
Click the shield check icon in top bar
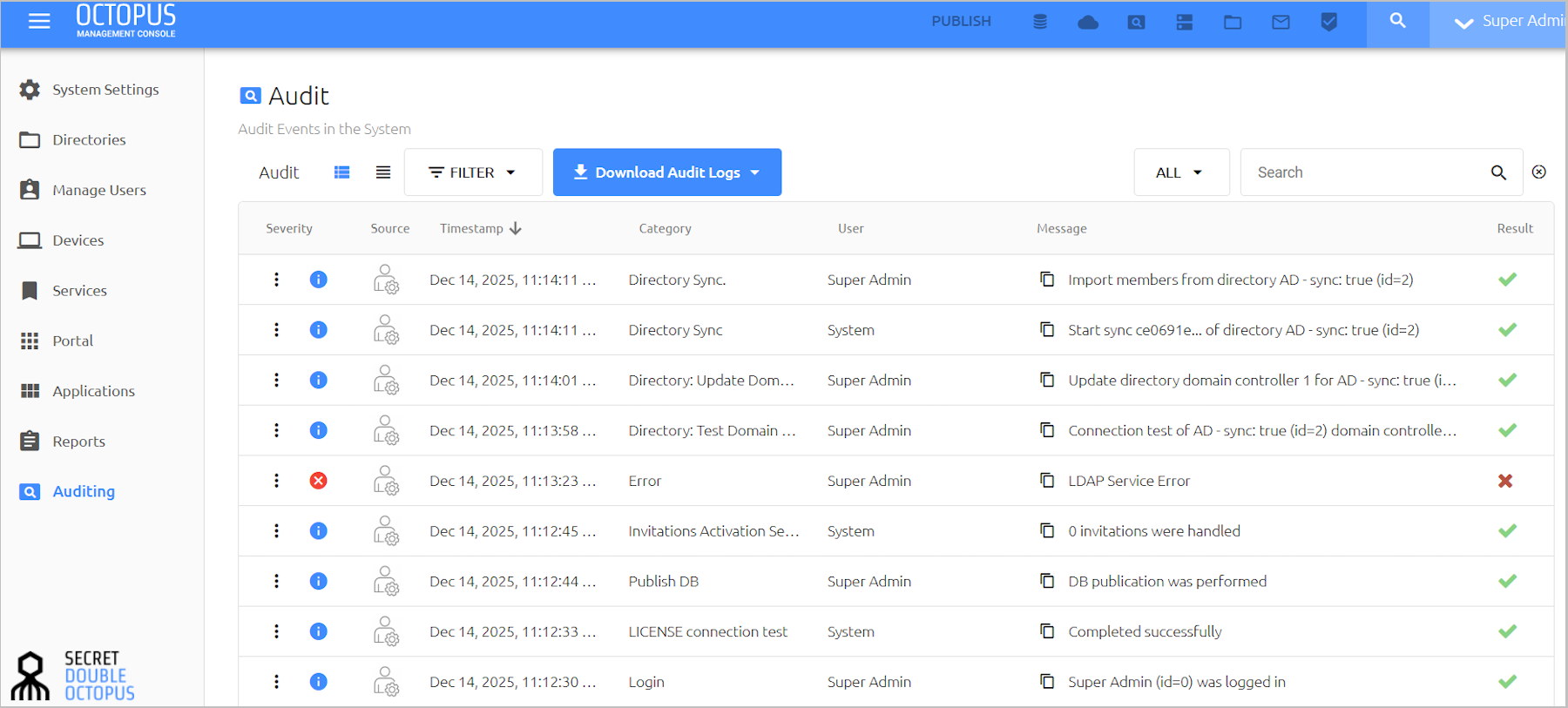[1328, 23]
